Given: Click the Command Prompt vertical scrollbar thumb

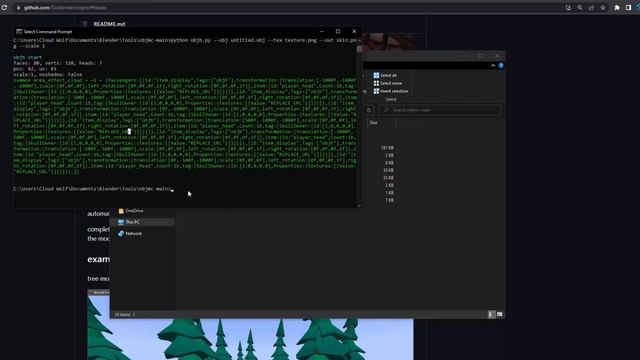Looking at the screenshot, I should coord(359,49).
